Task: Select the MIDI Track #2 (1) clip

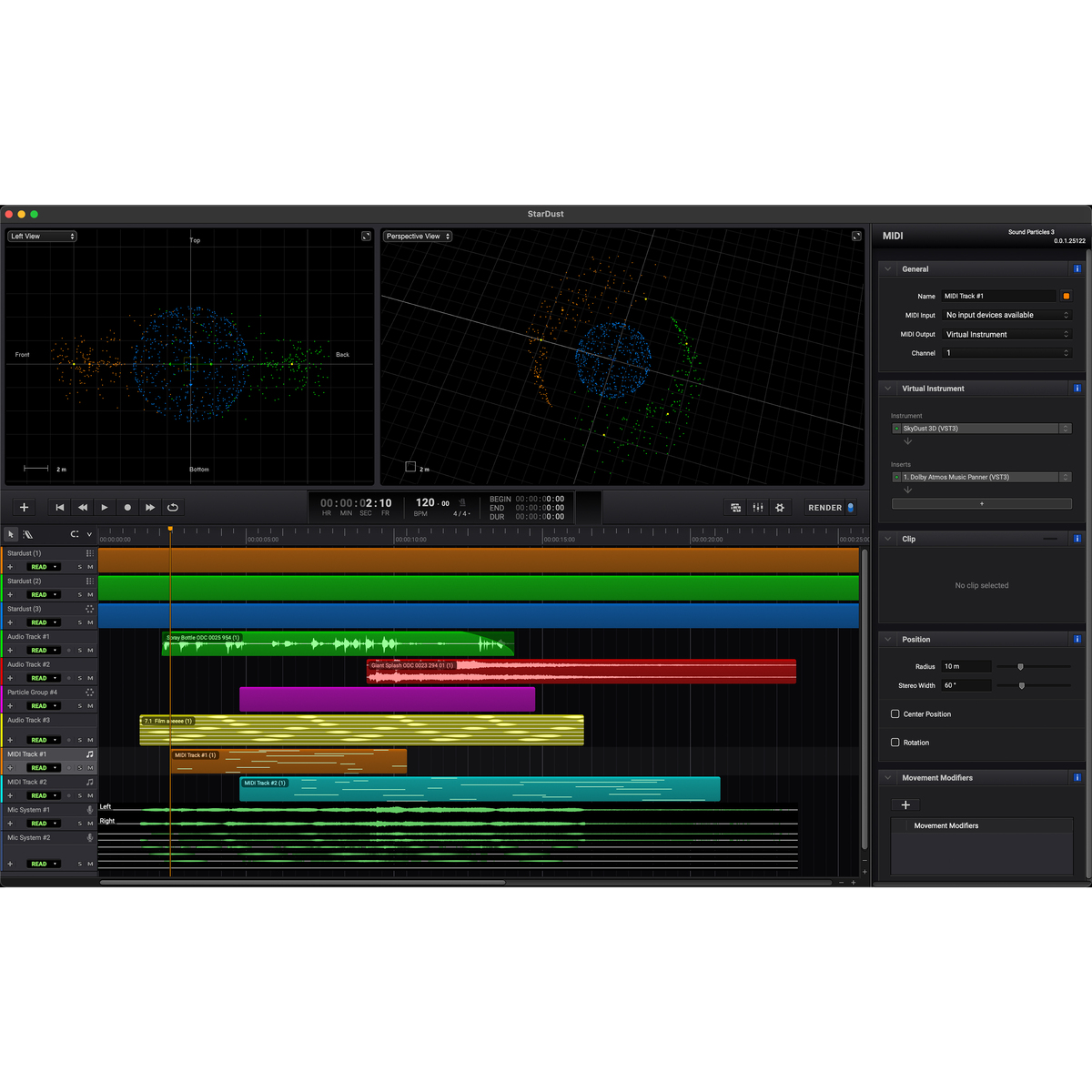Action: point(480,789)
